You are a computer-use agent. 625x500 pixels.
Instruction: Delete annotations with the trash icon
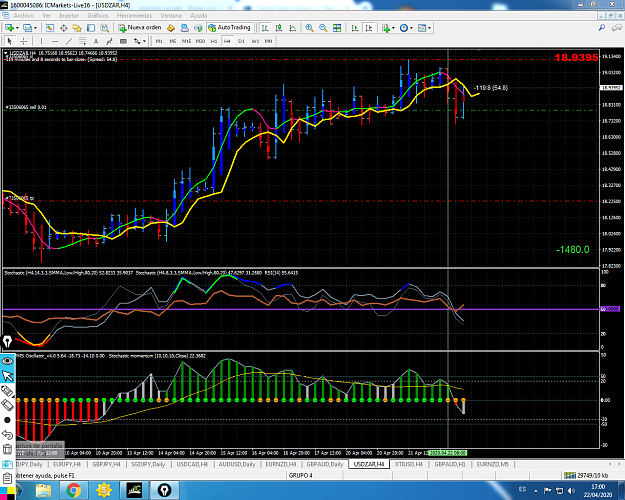[x=7, y=449]
